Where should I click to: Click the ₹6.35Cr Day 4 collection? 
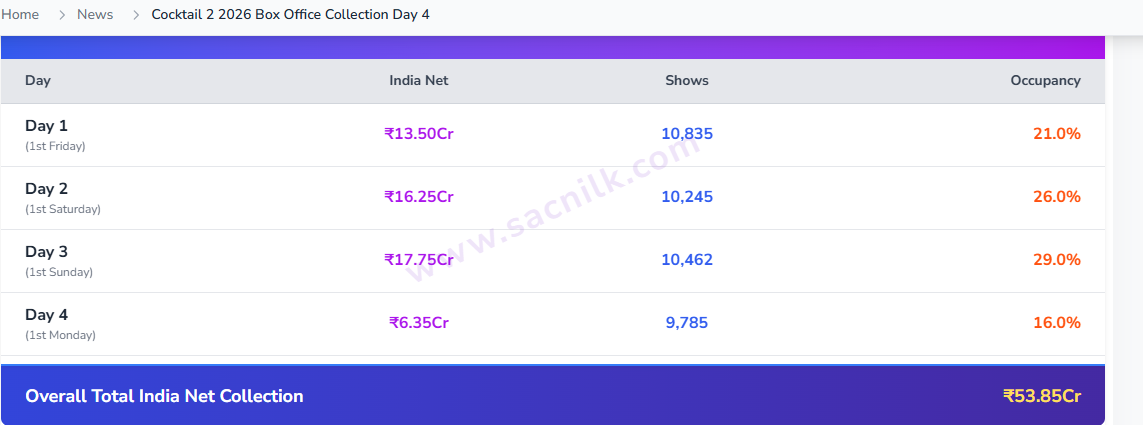click(x=419, y=322)
